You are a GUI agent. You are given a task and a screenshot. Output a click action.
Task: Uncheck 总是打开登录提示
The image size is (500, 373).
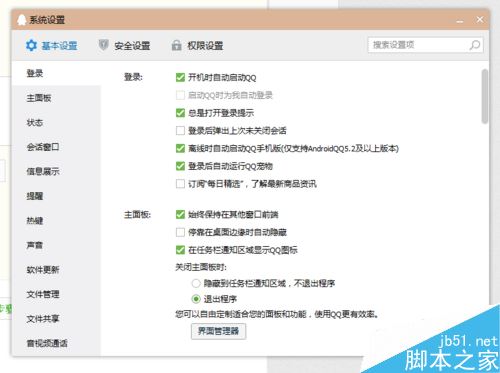tap(180, 113)
